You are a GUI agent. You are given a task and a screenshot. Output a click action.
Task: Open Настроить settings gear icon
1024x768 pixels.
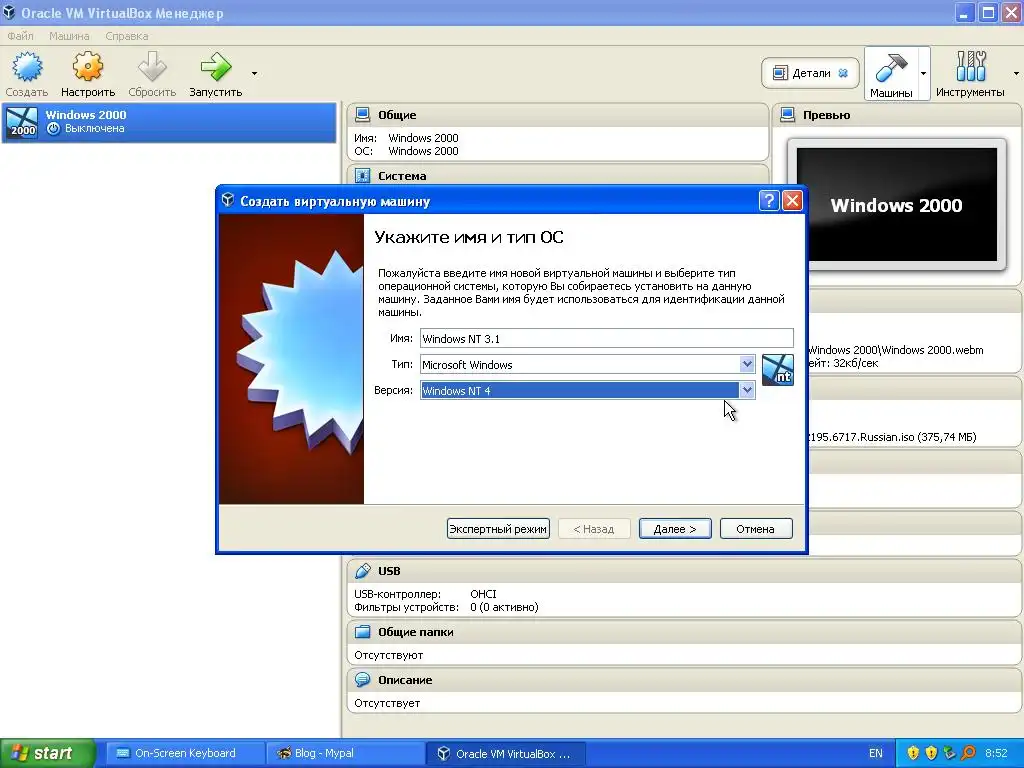point(88,67)
